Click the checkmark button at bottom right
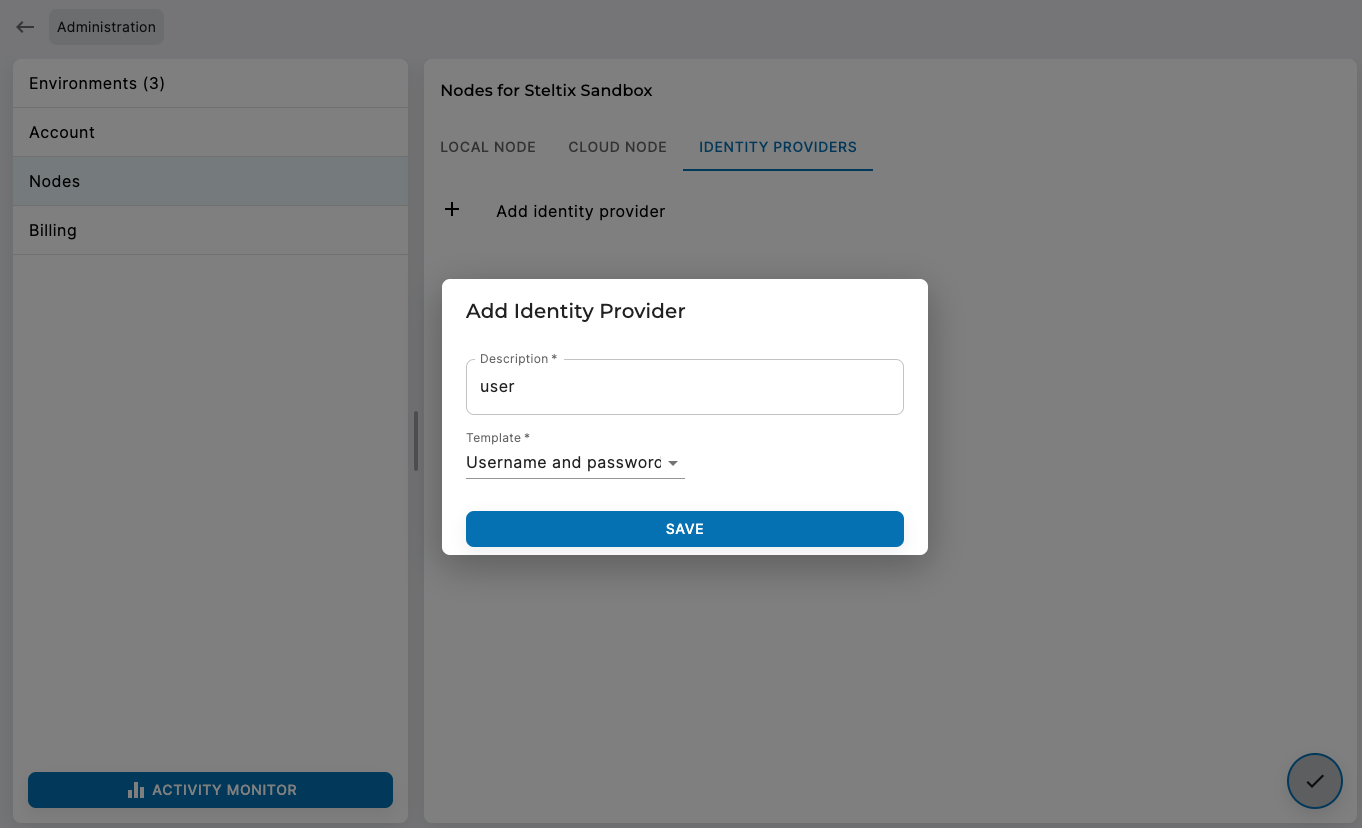Viewport: 1362px width, 828px height. click(x=1314, y=781)
